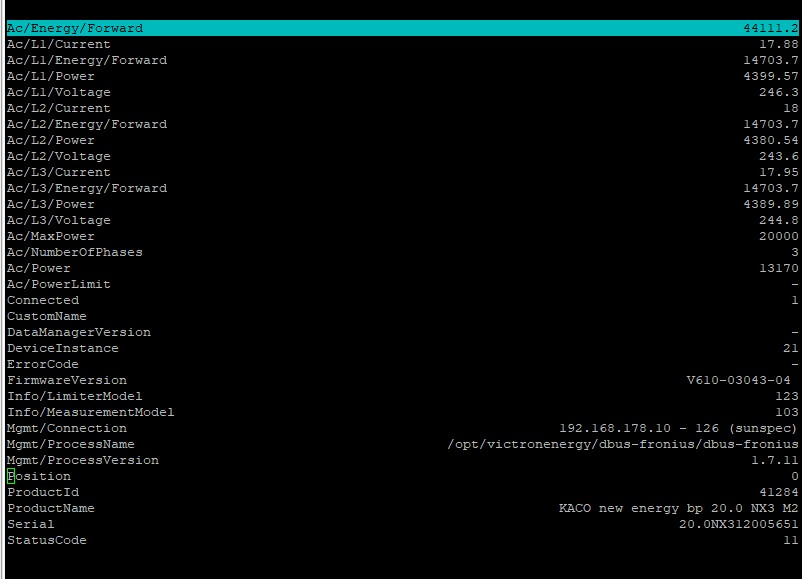Image resolution: width=803 pixels, height=579 pixels.
Task: Select the ProductId entry
Action: [x=402, y=492]
